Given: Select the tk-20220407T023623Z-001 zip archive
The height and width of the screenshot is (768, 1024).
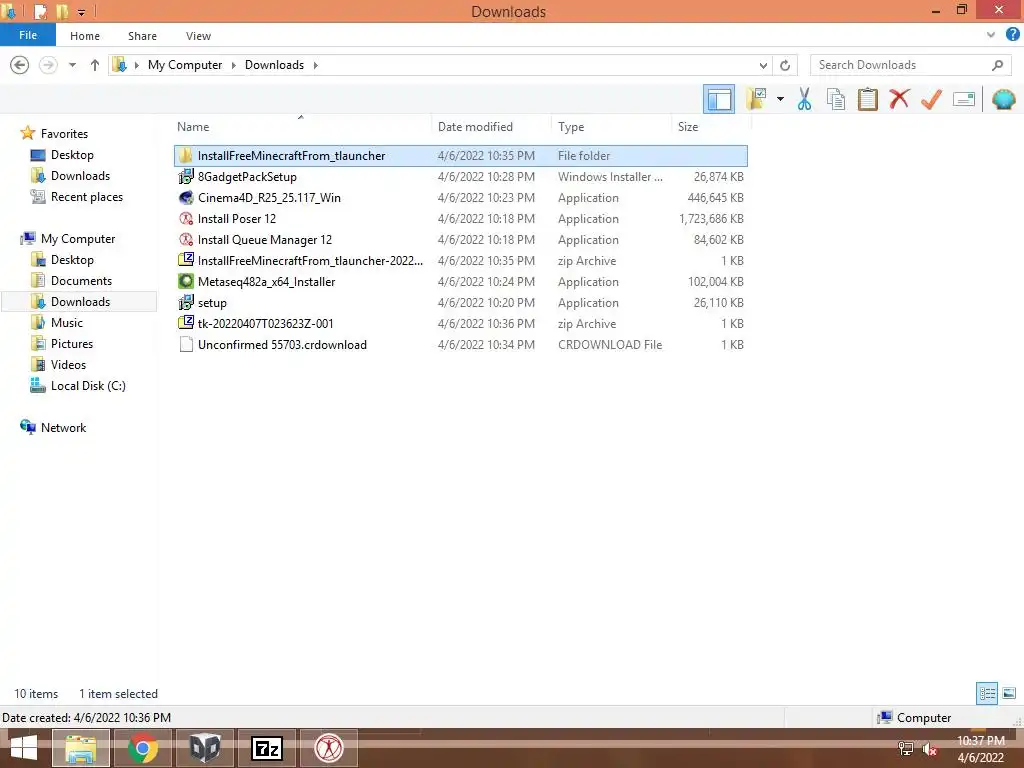Looking at the screenshot, I should [x=460, y=323].
